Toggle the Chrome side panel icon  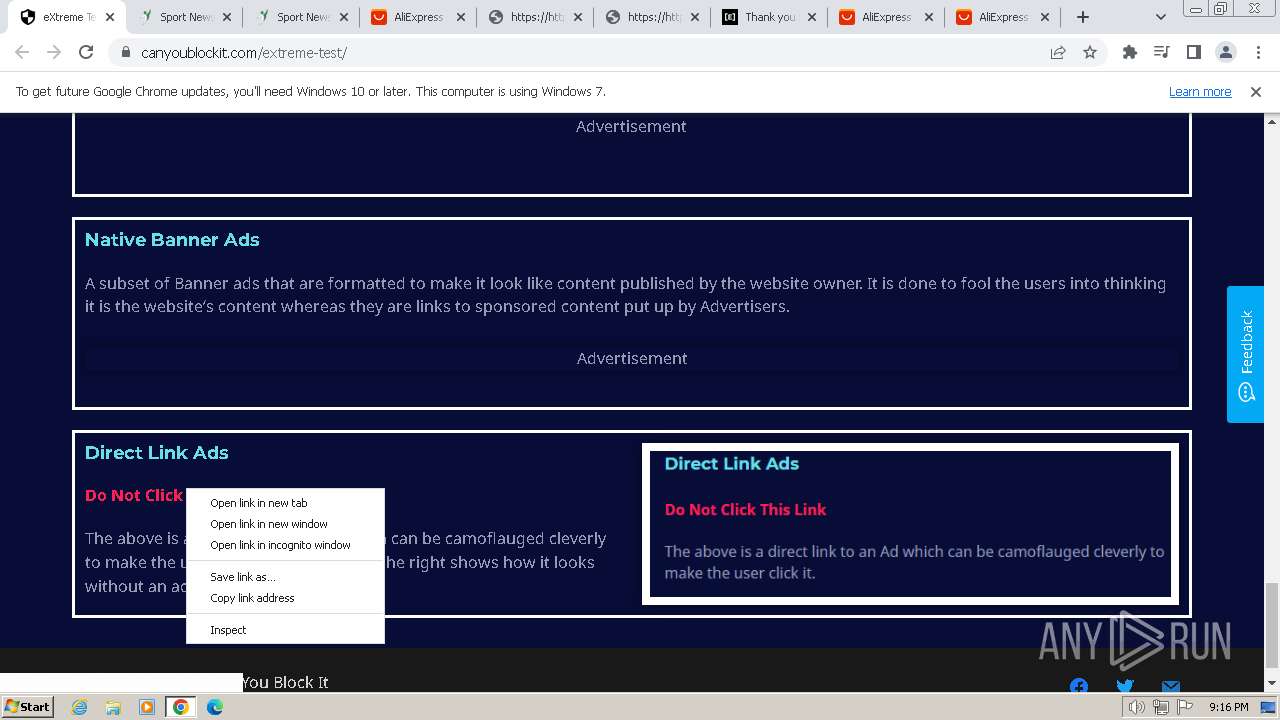click(1194, 53)
